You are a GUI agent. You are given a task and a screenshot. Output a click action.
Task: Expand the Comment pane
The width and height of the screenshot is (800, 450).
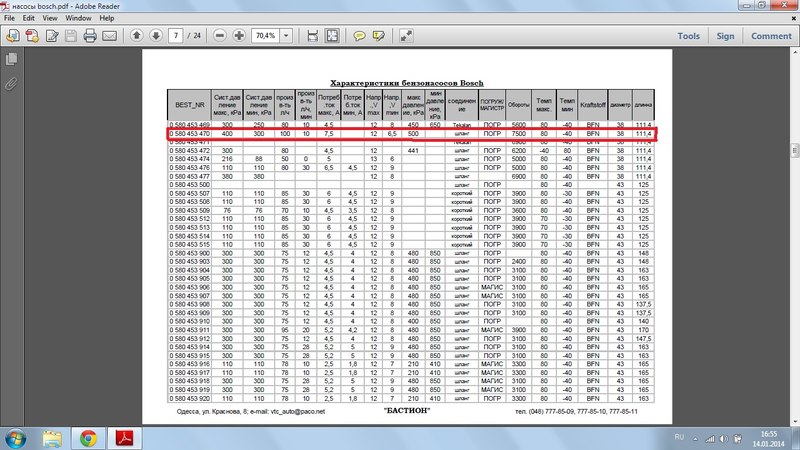coord(771,36)
